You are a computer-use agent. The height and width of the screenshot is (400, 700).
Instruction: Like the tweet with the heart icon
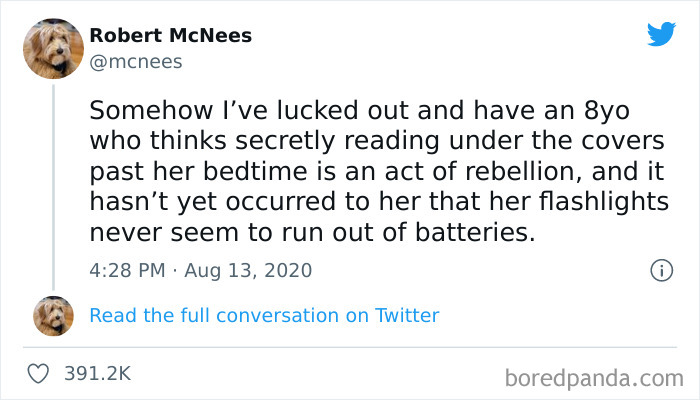(x=40, y=373)
